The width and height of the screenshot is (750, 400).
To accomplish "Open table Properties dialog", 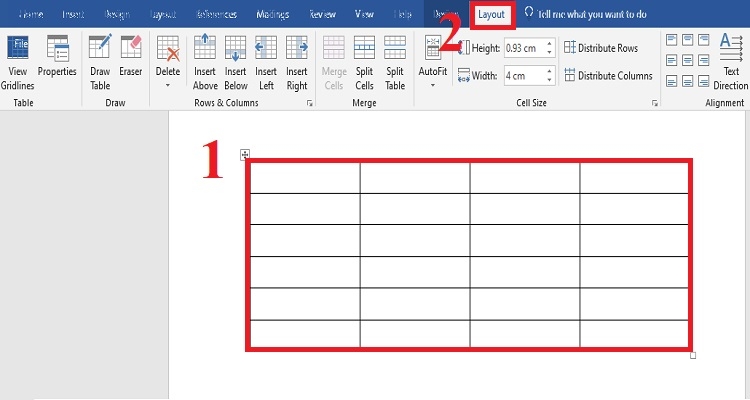I will pyautogui.click(x=57, y=56).
